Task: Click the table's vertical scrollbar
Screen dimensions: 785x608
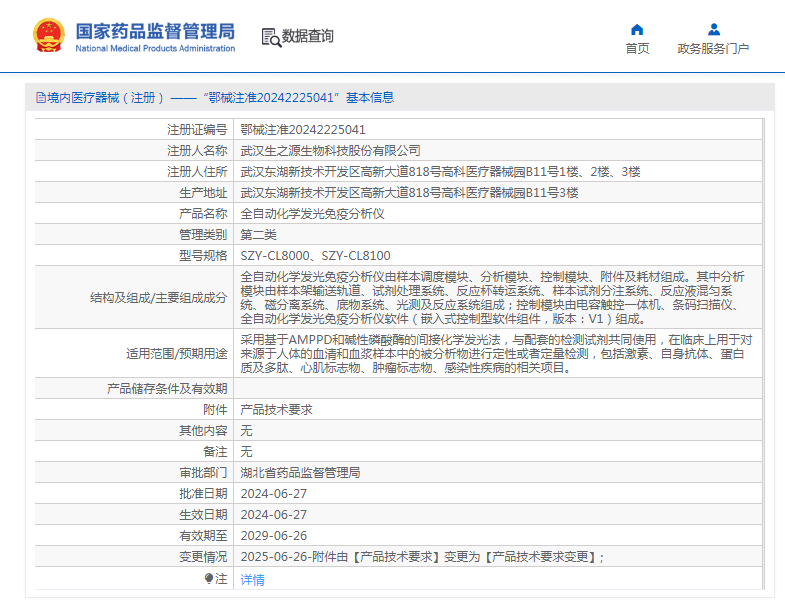Action: [763, 354]
